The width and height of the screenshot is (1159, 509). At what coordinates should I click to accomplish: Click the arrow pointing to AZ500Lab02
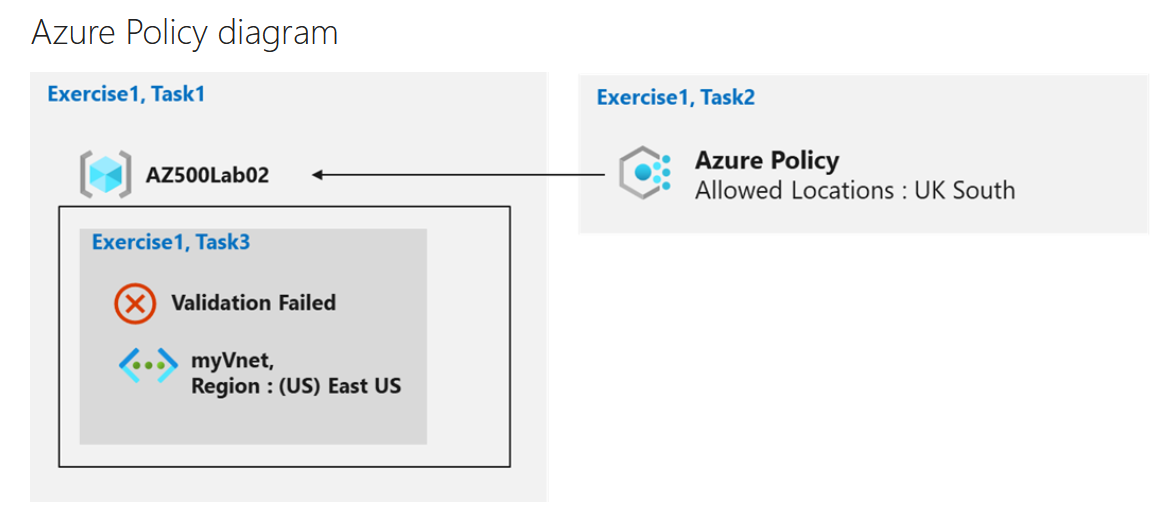click(x=458, y=176)
